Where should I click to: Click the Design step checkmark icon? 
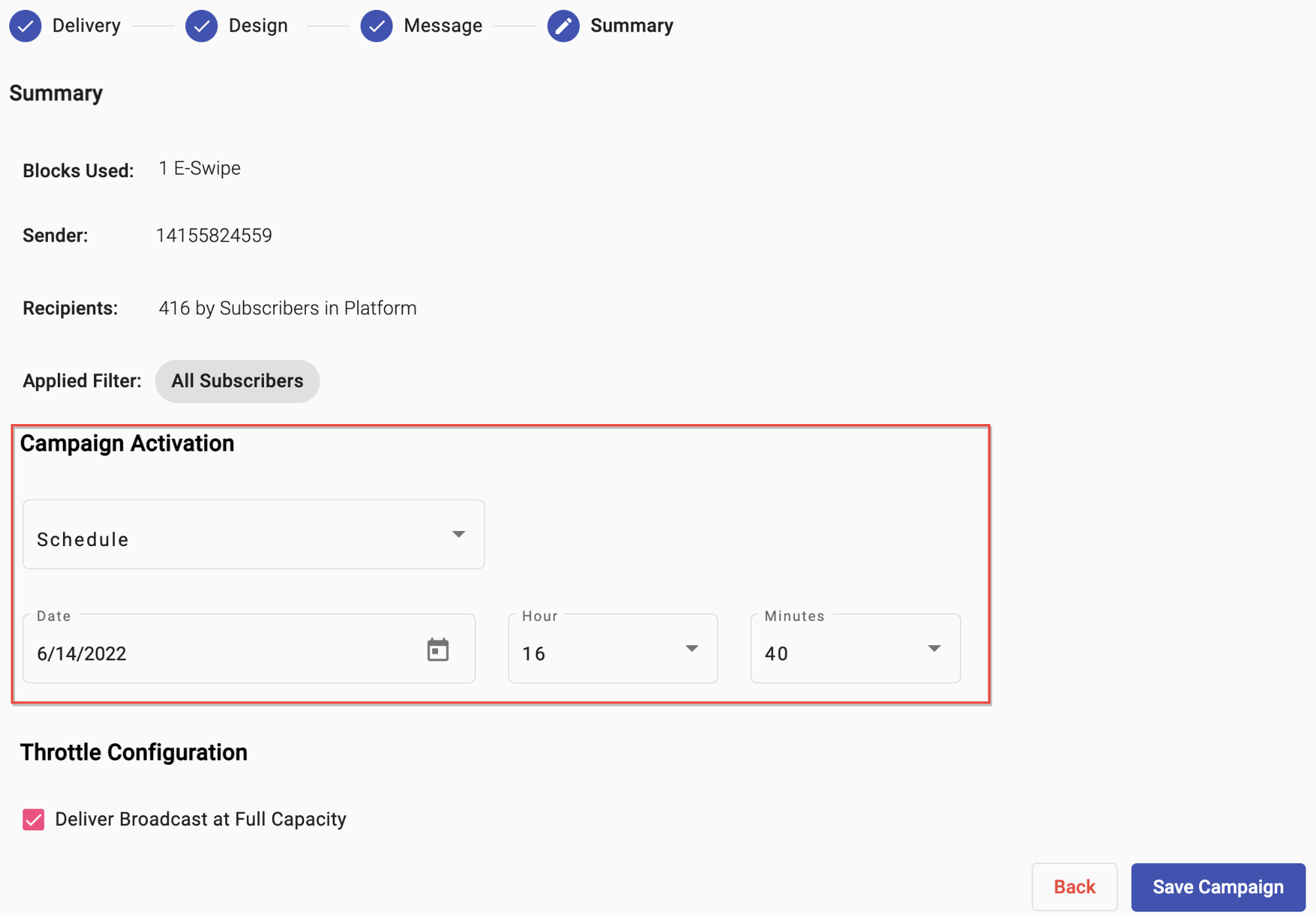(x=201, y=26)
